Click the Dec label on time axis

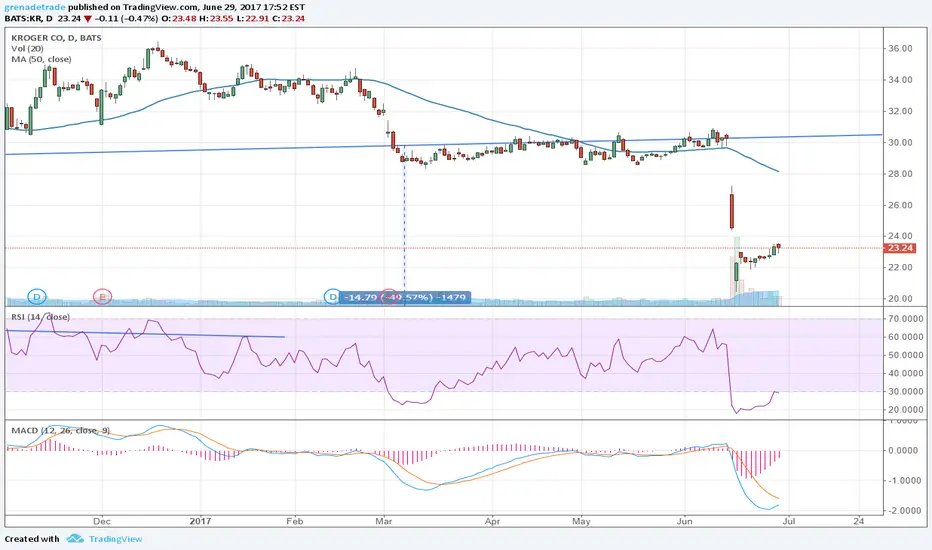pyautogui.click(x=102, y=521)
